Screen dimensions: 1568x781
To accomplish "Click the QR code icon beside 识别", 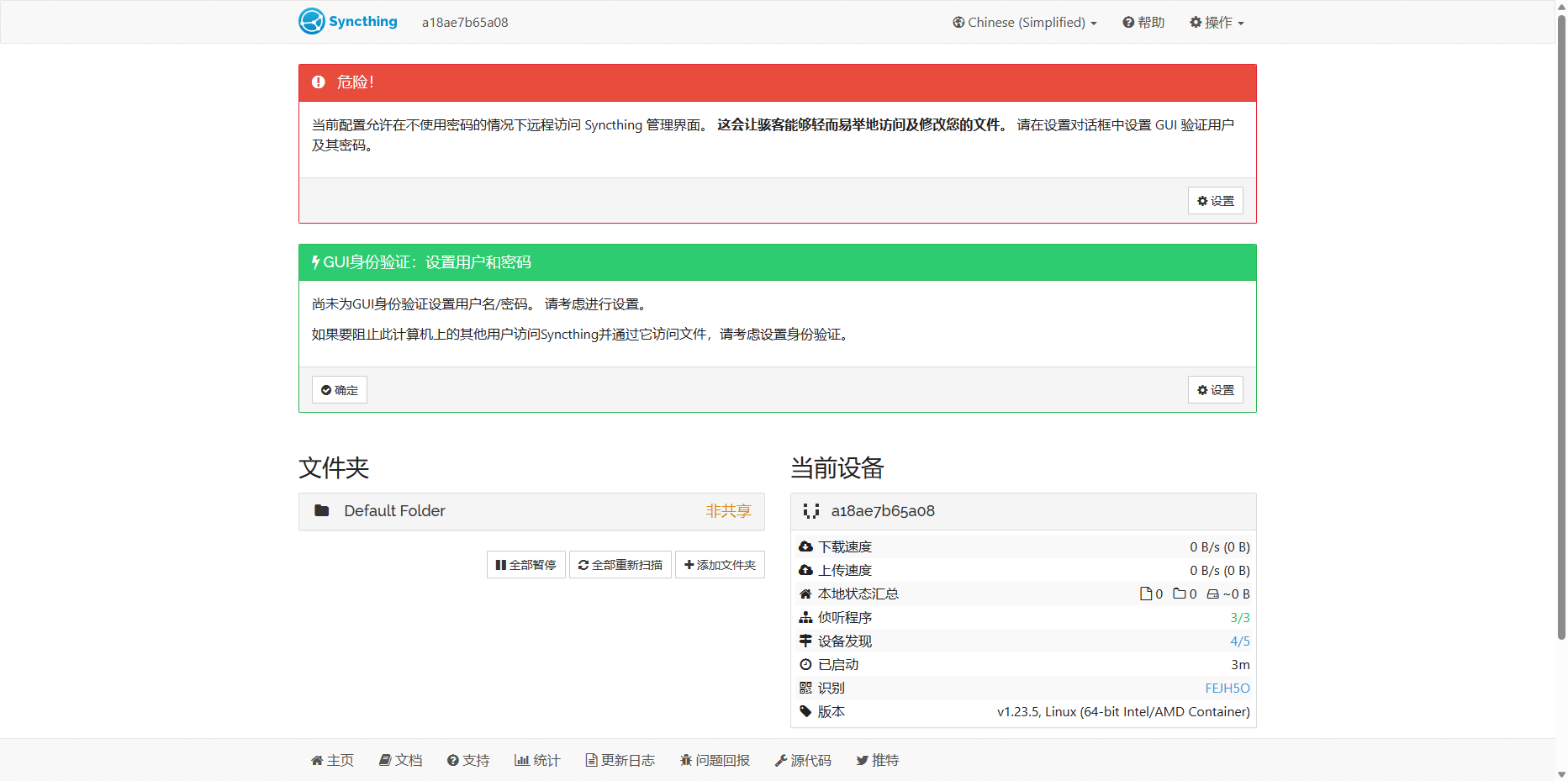I will 805,688.
